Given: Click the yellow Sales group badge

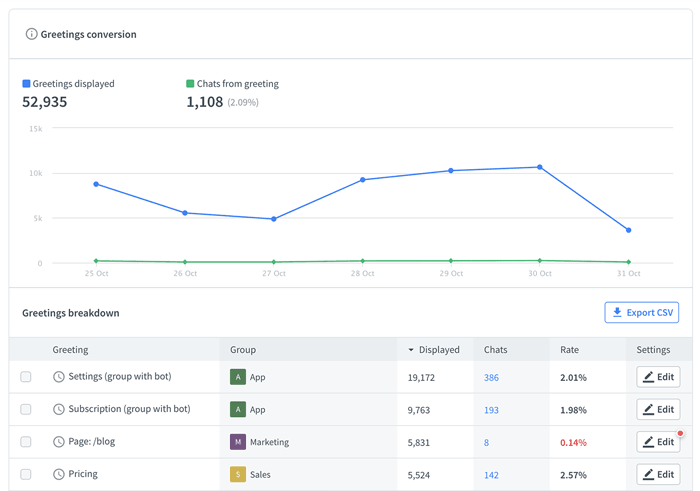Looking at the screenshot, I should 238,474.
